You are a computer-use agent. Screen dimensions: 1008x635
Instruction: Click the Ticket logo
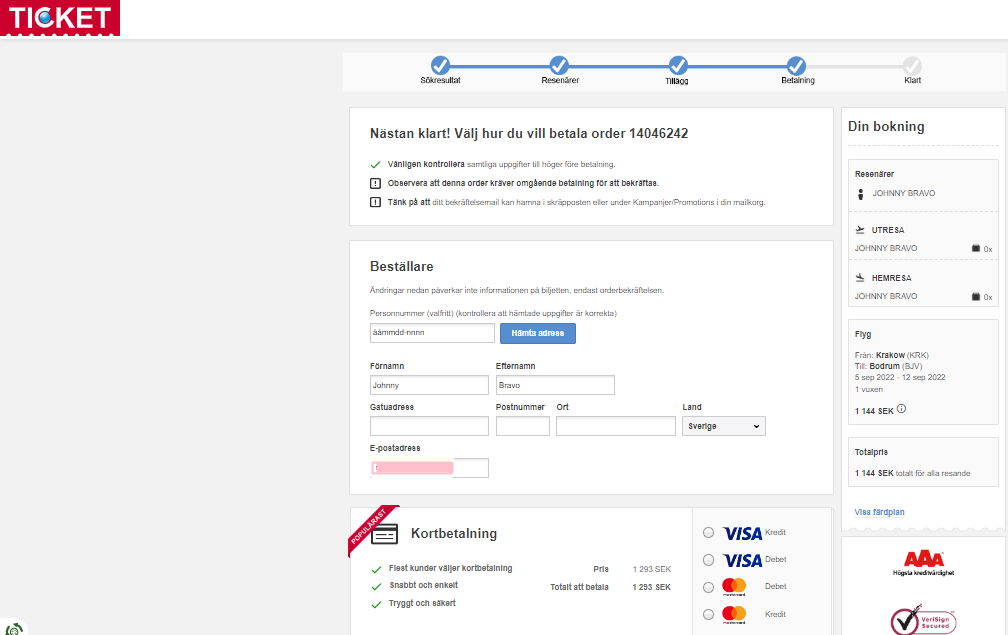coord(60,18)
